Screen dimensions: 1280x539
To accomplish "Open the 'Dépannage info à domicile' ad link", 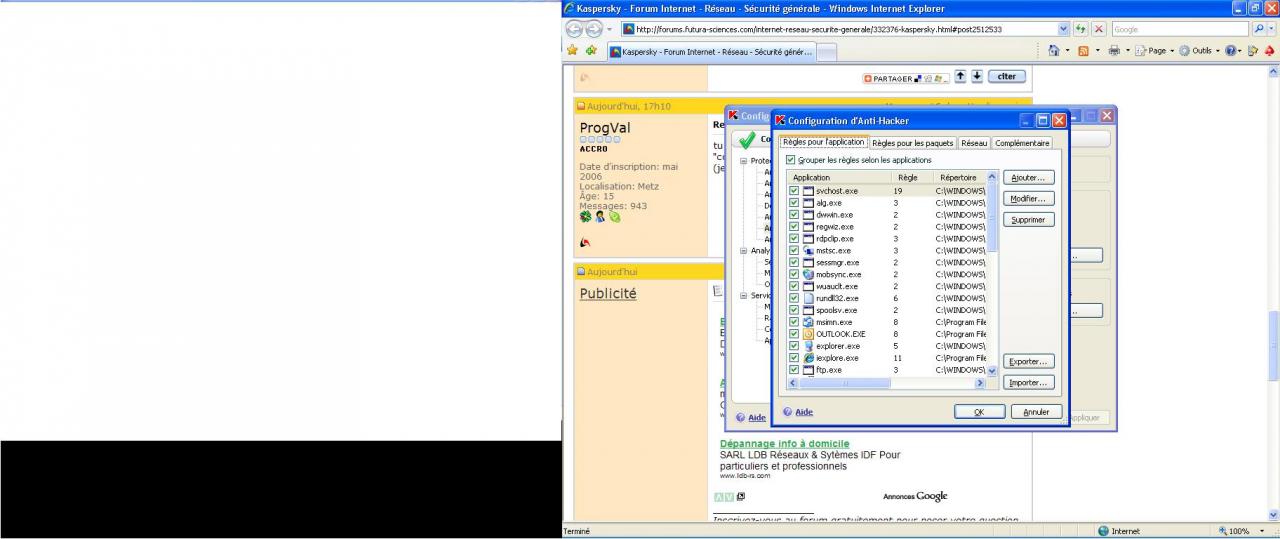I will click(x=784, y=443).
